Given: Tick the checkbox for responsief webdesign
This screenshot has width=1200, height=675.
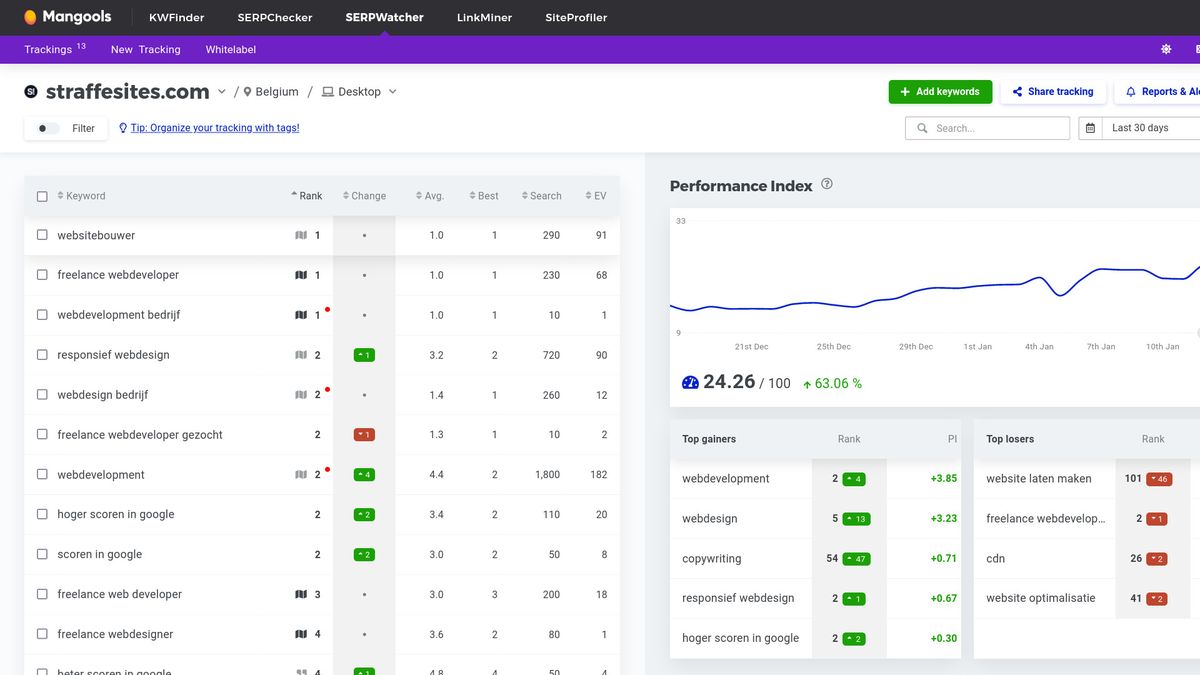Looking at the screenshot, I should coord(42,355).
